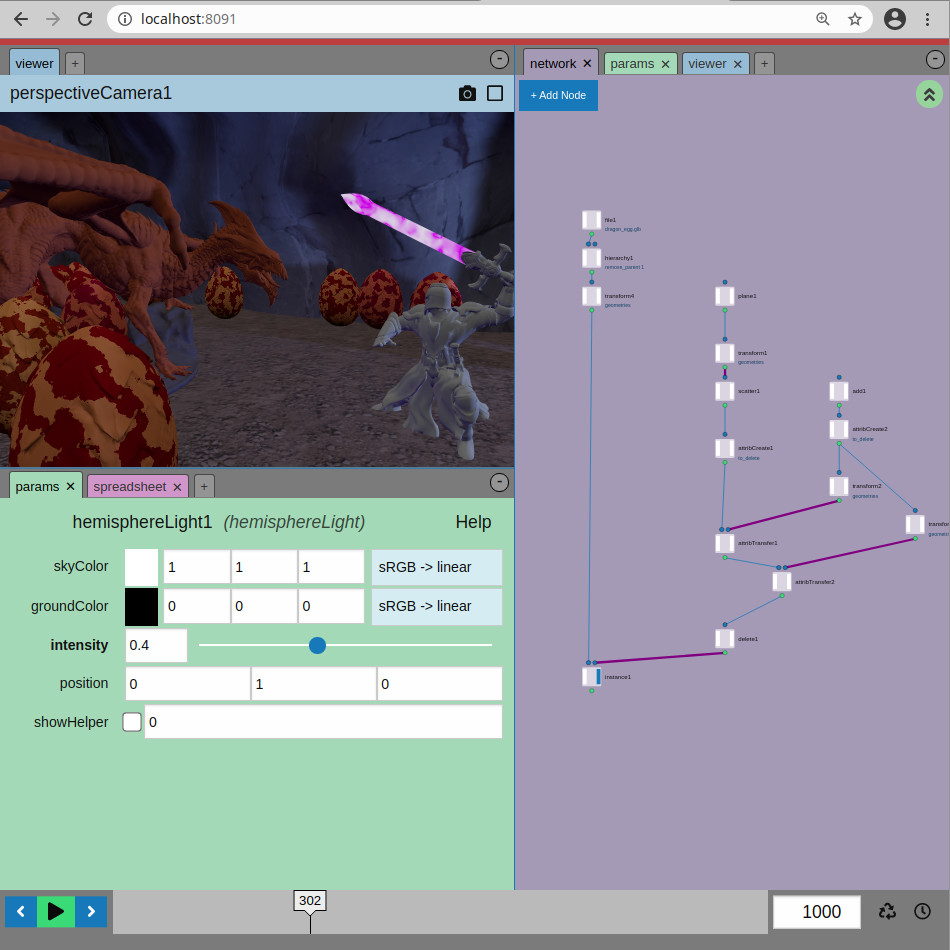Toggle the showHelper checkbox
This screenshot has width=950, height=950.
132,722
